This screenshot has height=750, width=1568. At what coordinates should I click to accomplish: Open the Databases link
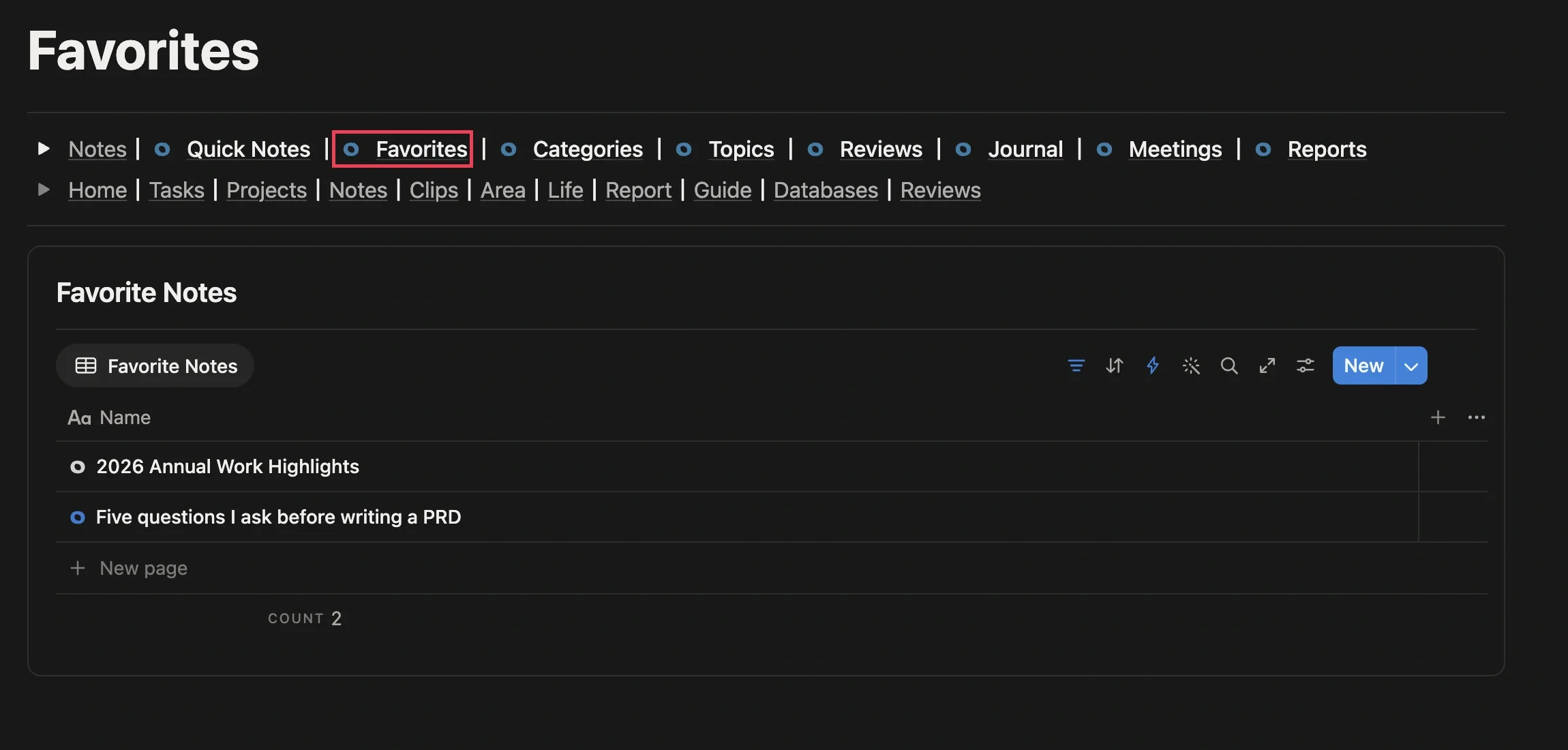826,190
